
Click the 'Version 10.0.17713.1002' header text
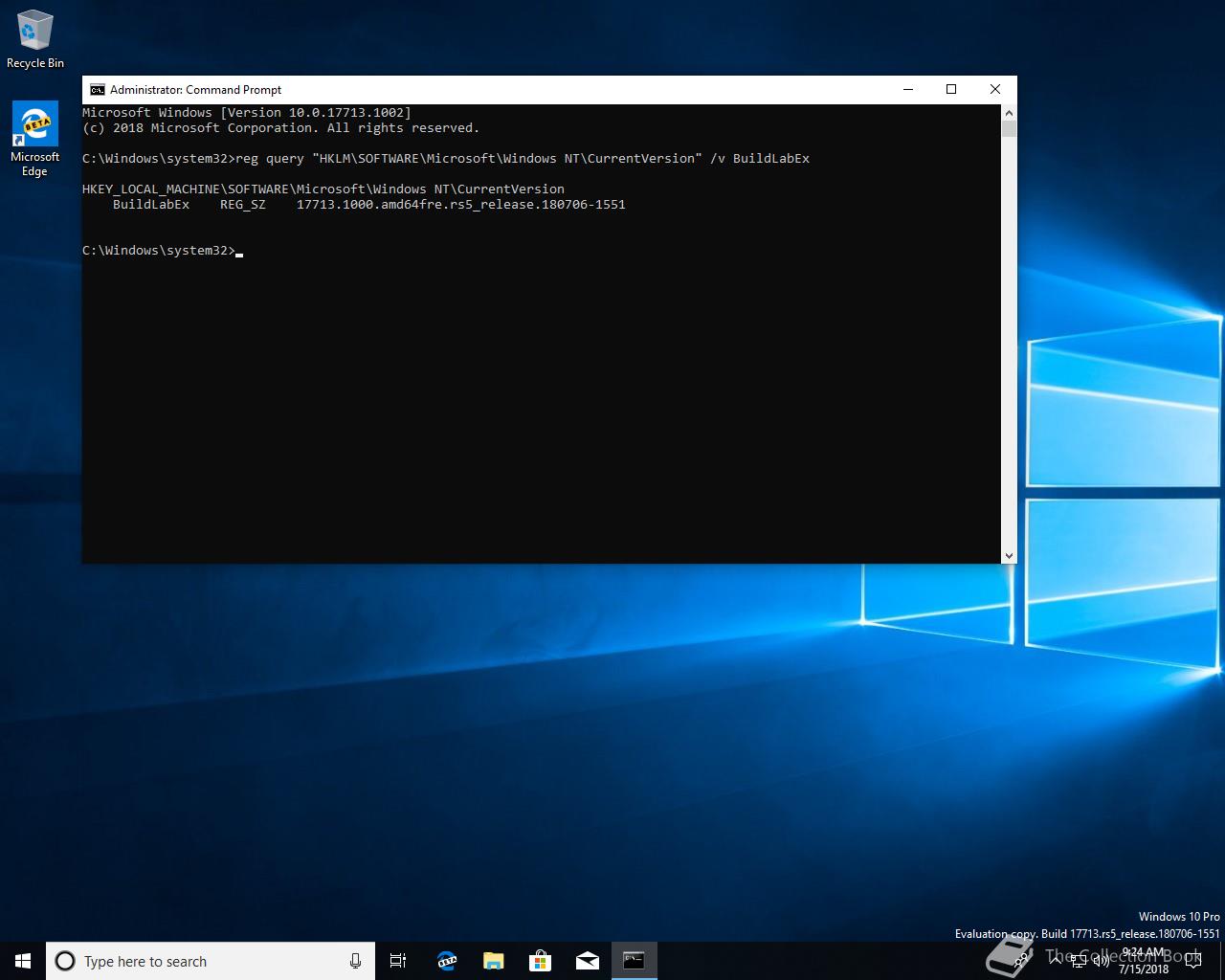316,113
